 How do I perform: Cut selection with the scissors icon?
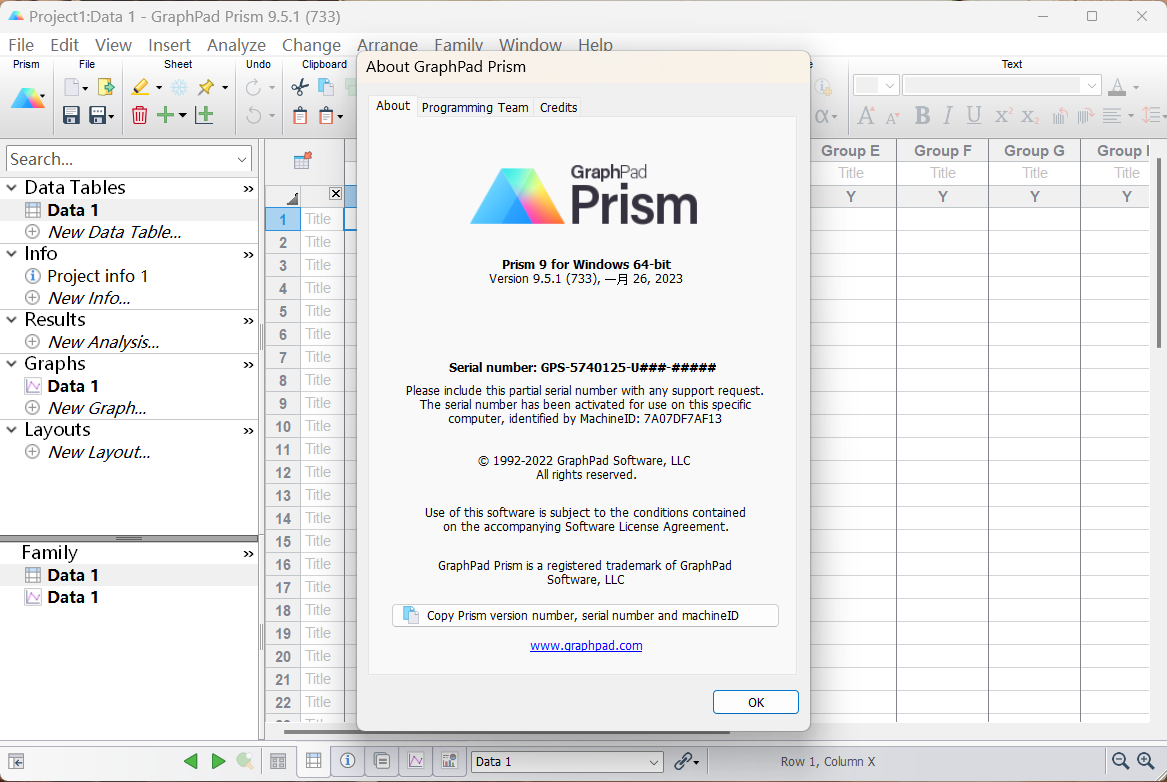300,87
